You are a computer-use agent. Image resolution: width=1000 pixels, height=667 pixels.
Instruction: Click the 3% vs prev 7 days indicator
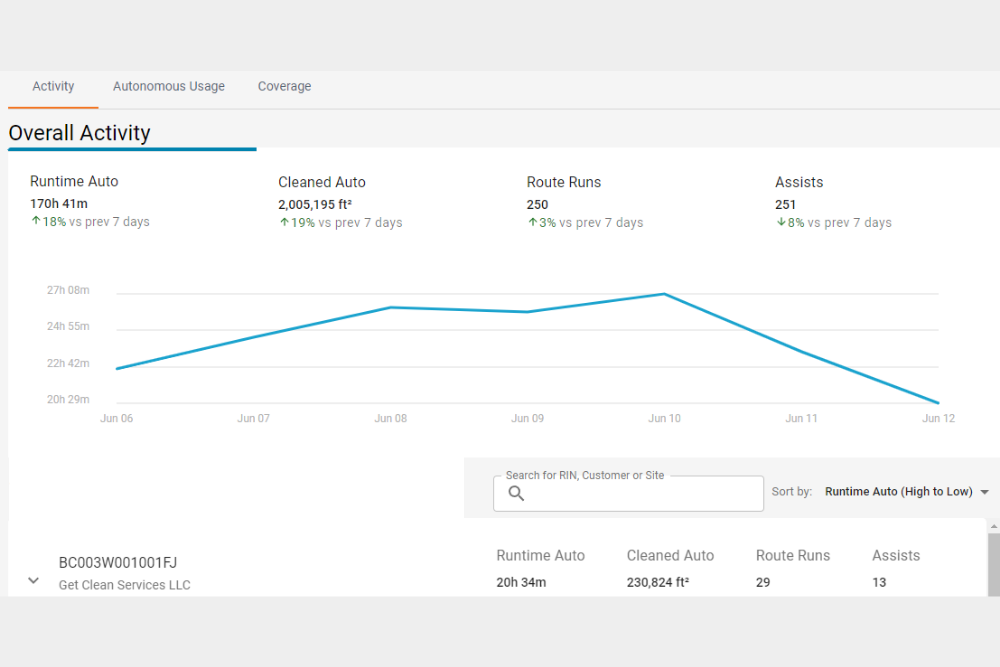point(585,223)
